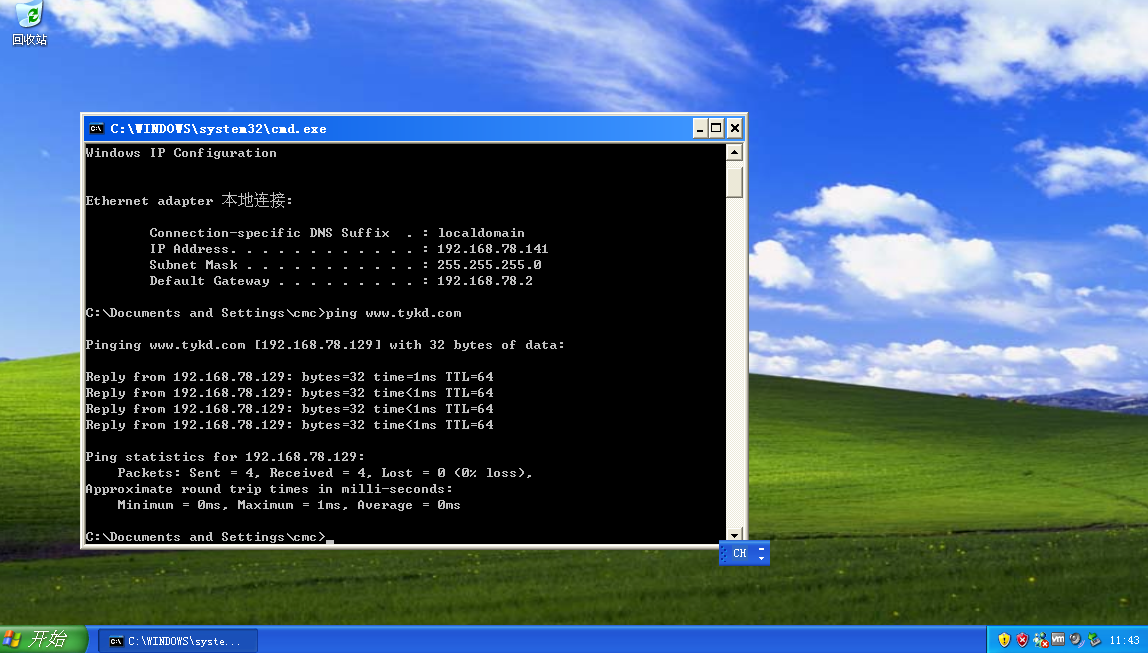Open the red shield security alert tray icon

click(1022, 640)
